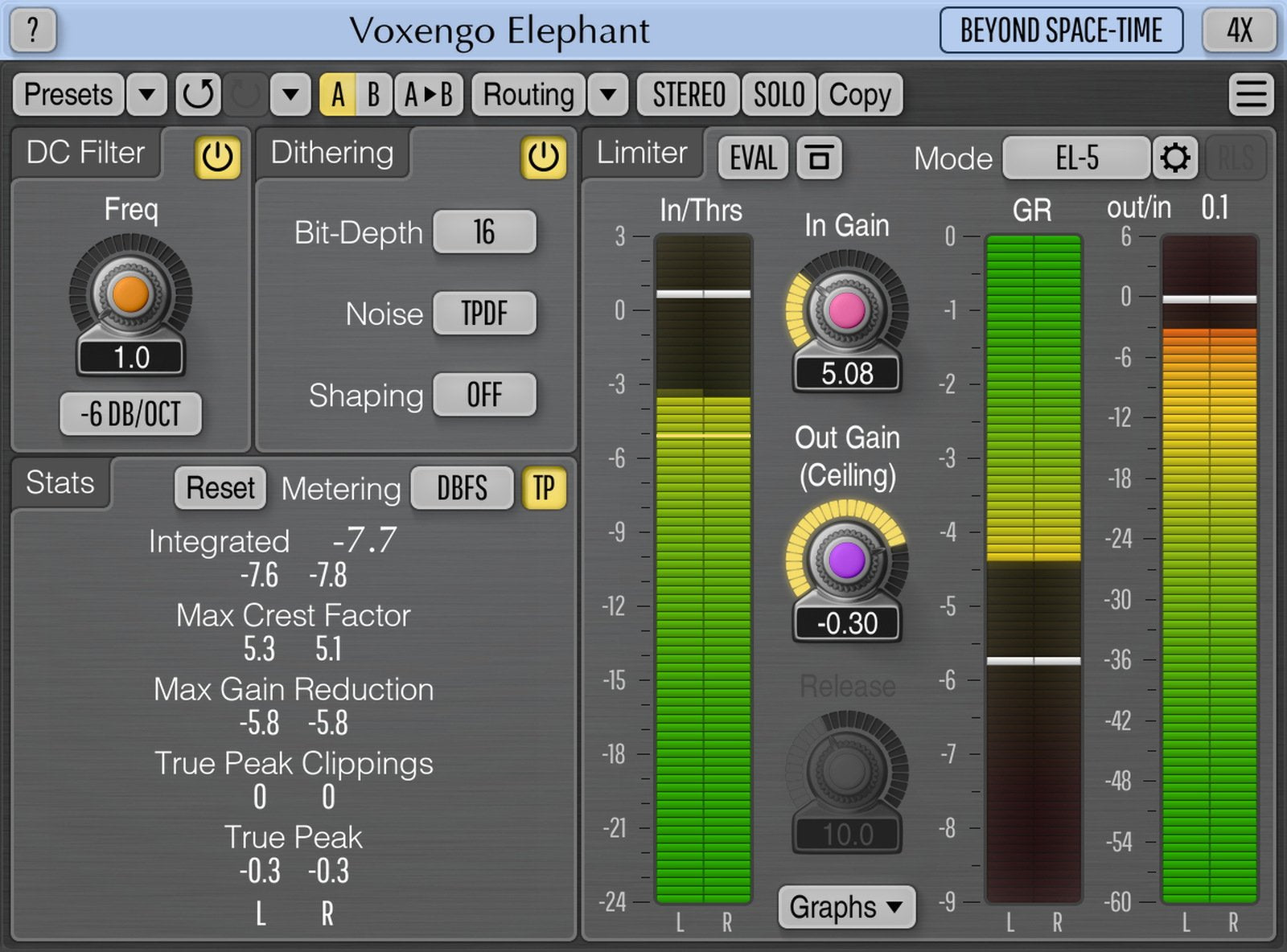Click the instance copy icon next to EVAL
Screen dimensions: 1287x952
coord(820,158)
